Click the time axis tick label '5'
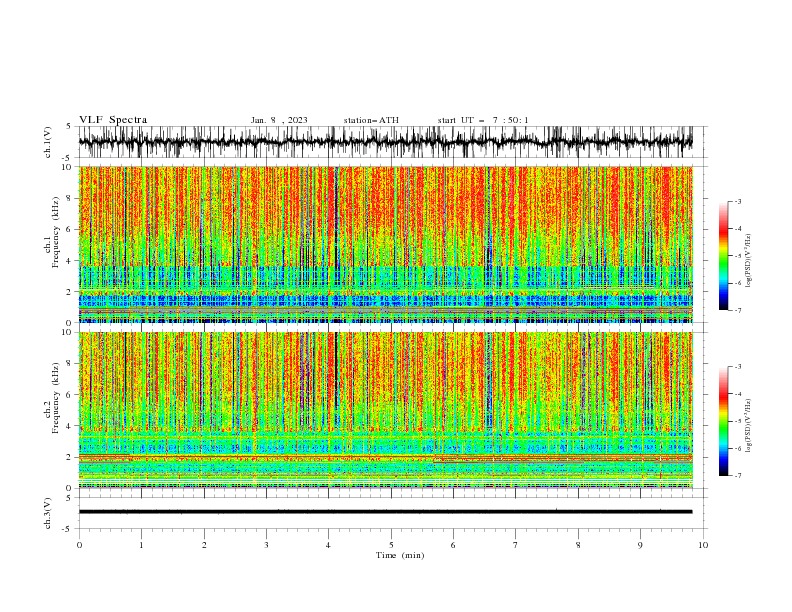The image size is (792, 612). pos(391,545)
